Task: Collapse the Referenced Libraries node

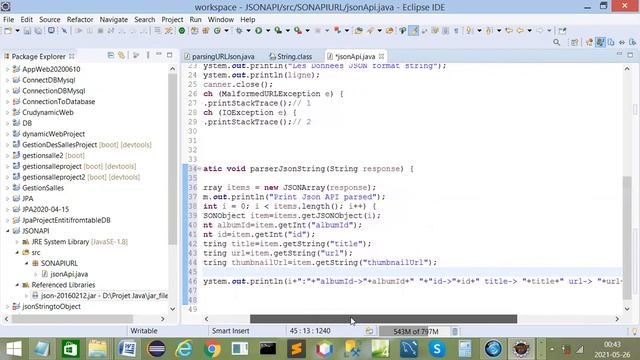Action: point(17,285)
